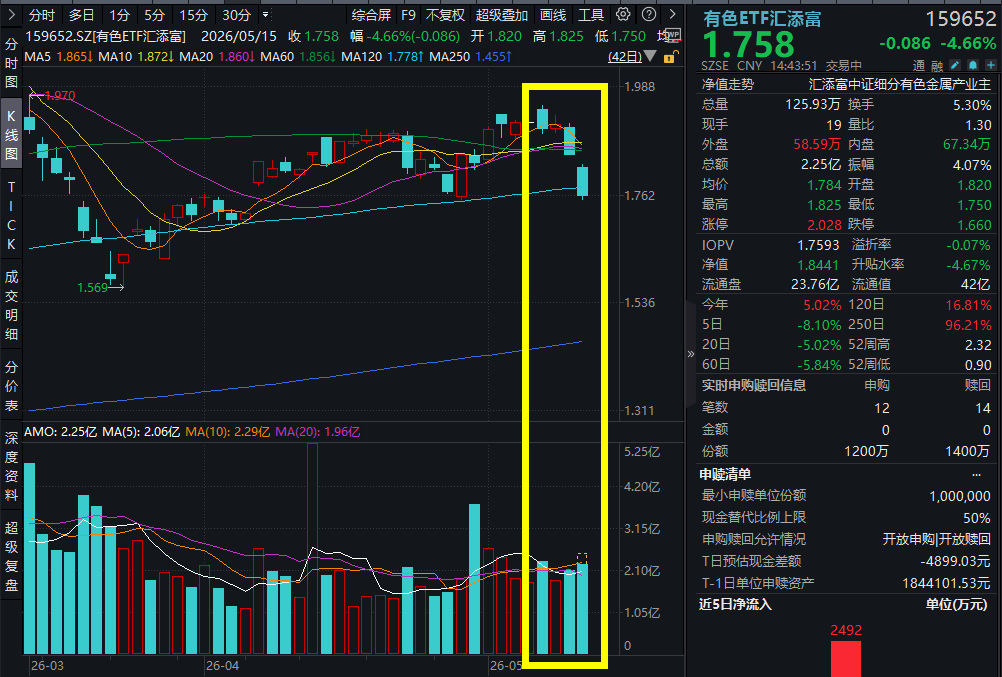Image resolution: width=1002 pixels, height=677 pixels.
Task: Open the 申赎清单 more options ellipsis
Action: (x=976, y=474)
